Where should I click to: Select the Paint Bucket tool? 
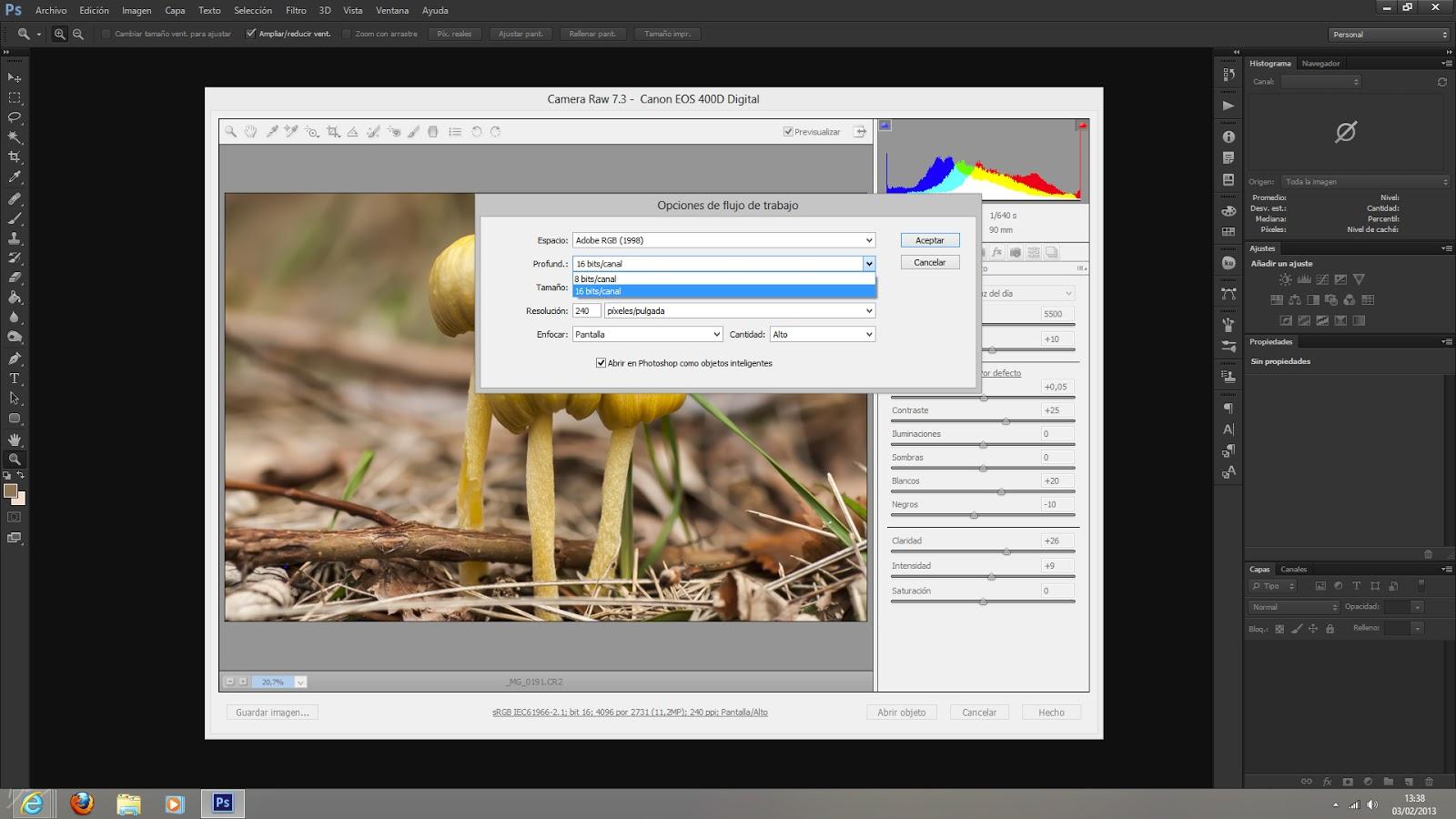pyautogui.click(x=15, y=298)
